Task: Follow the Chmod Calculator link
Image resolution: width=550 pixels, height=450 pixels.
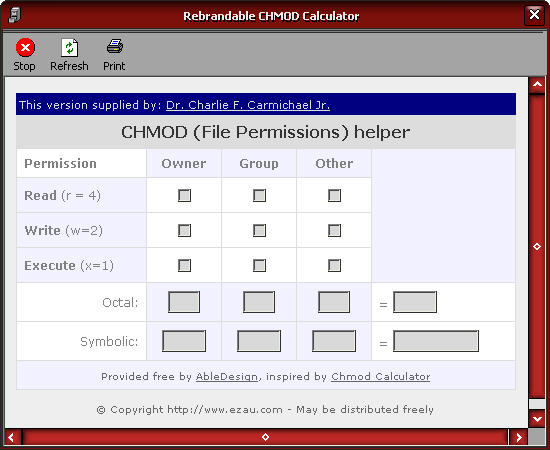Action: pos(381,377)
